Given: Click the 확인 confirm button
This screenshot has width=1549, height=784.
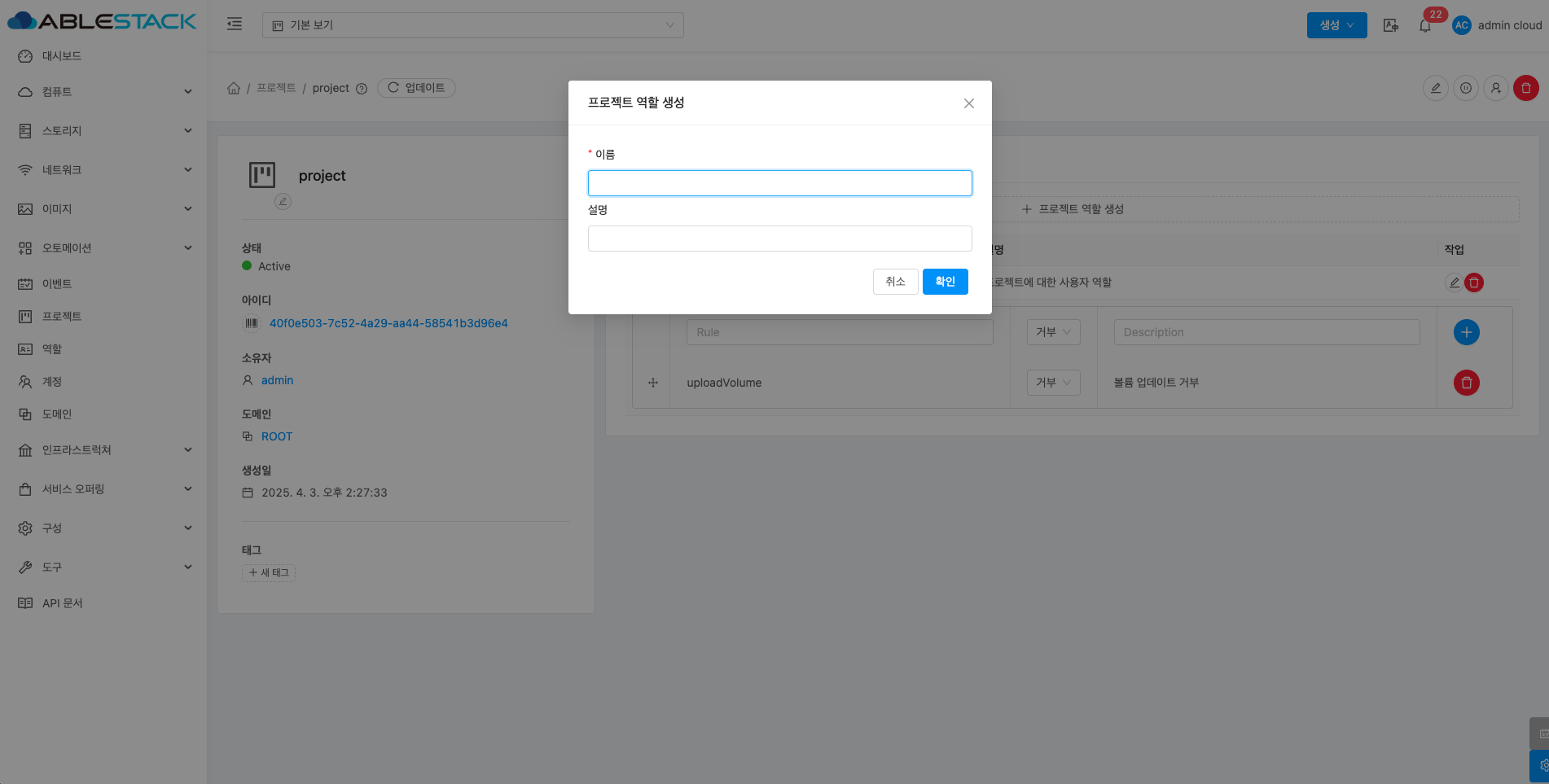Looking at the screenshot, I should tap(945, 282).
